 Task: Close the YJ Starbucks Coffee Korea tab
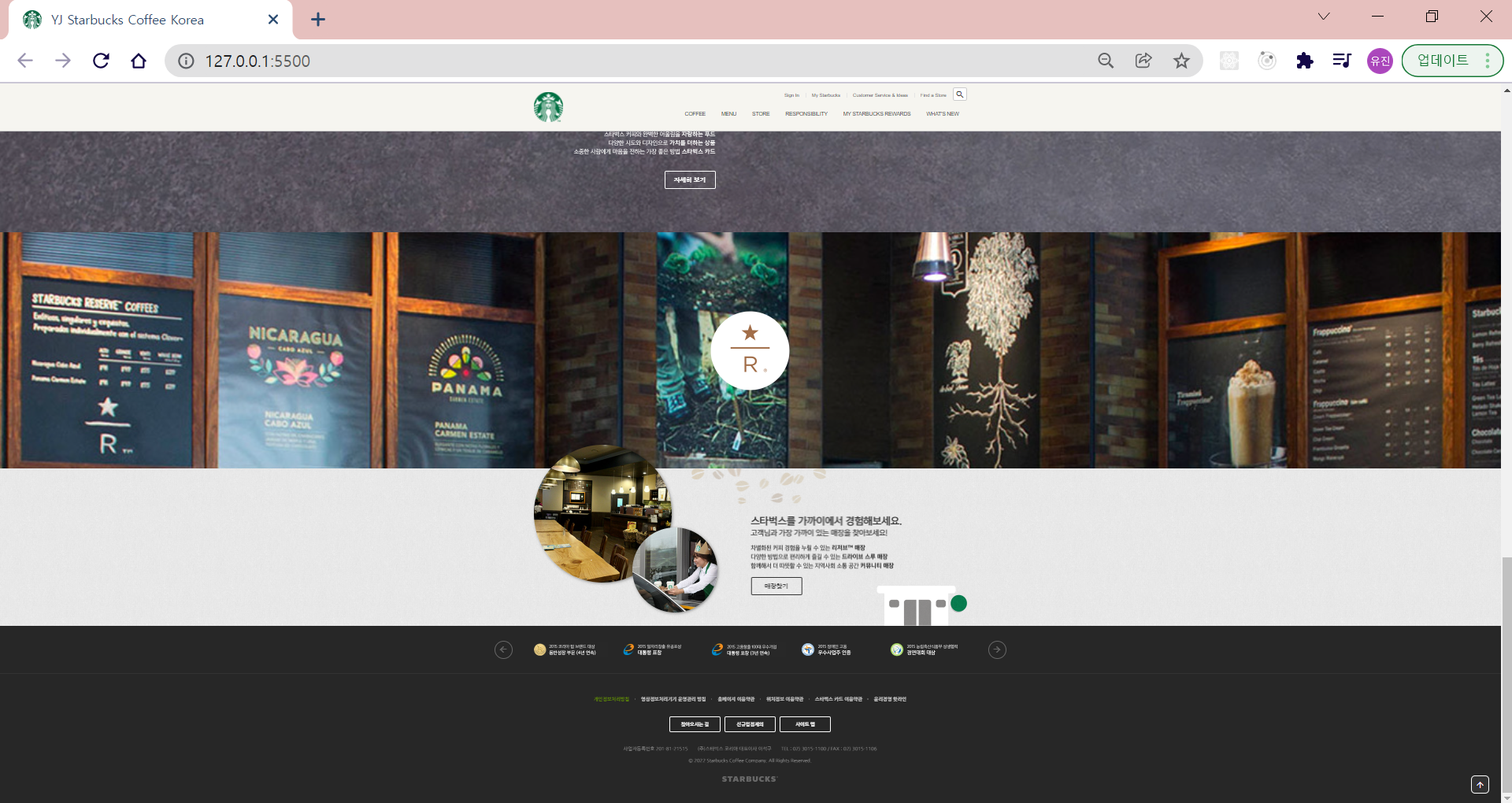[273, 20]
